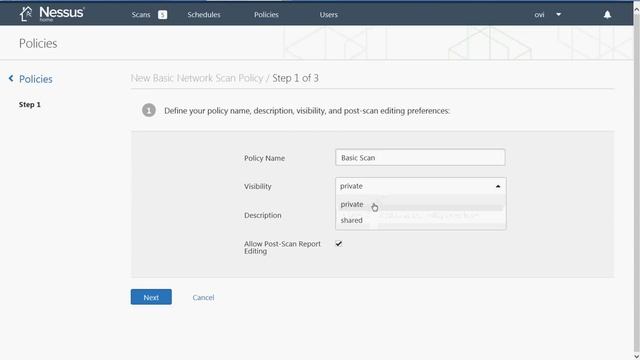Click the step 1 number circle
Screen dimensions: 640x360
tap(149, 110)
